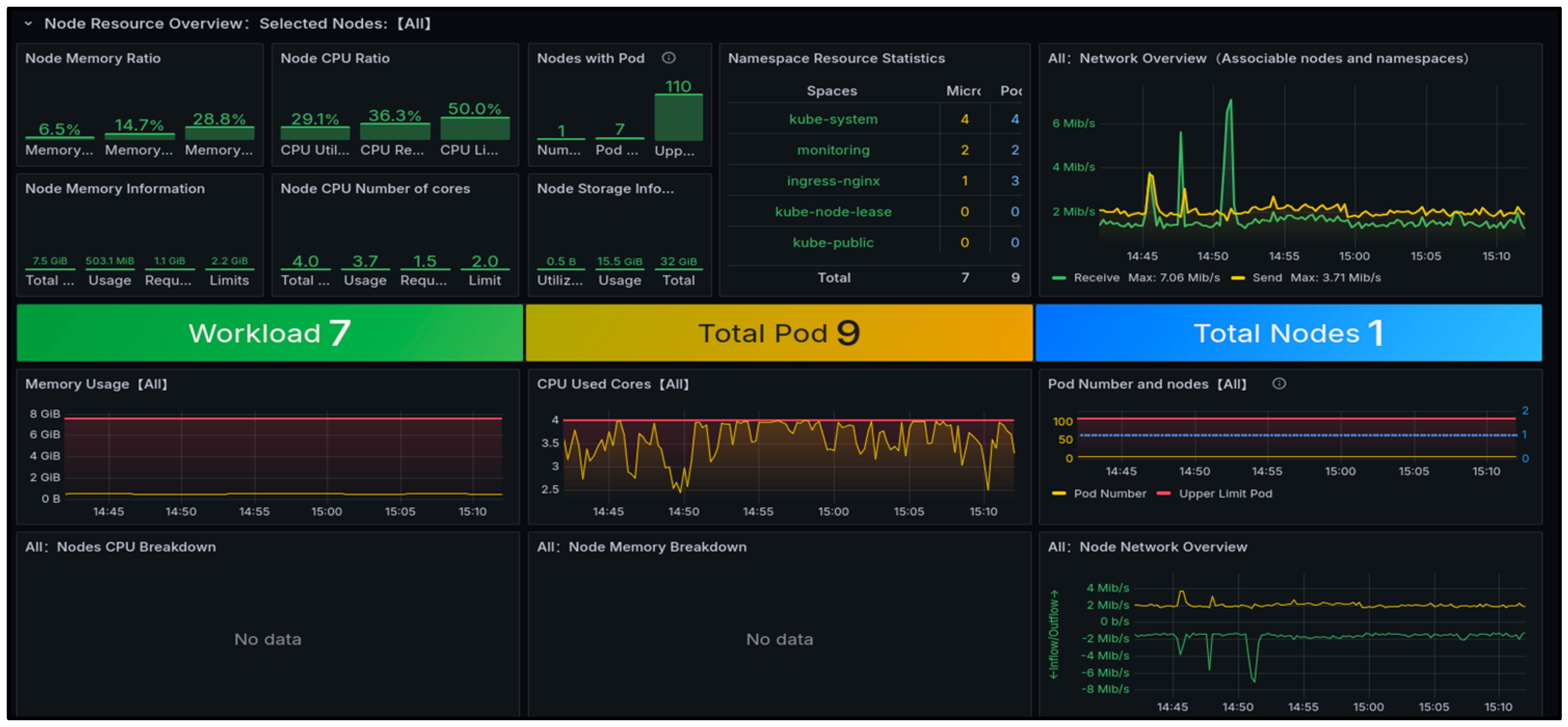The height and width of the screenshot is (727, 1568).
Task: Open ingress-nginx namespace link
Action: (833, 181)
